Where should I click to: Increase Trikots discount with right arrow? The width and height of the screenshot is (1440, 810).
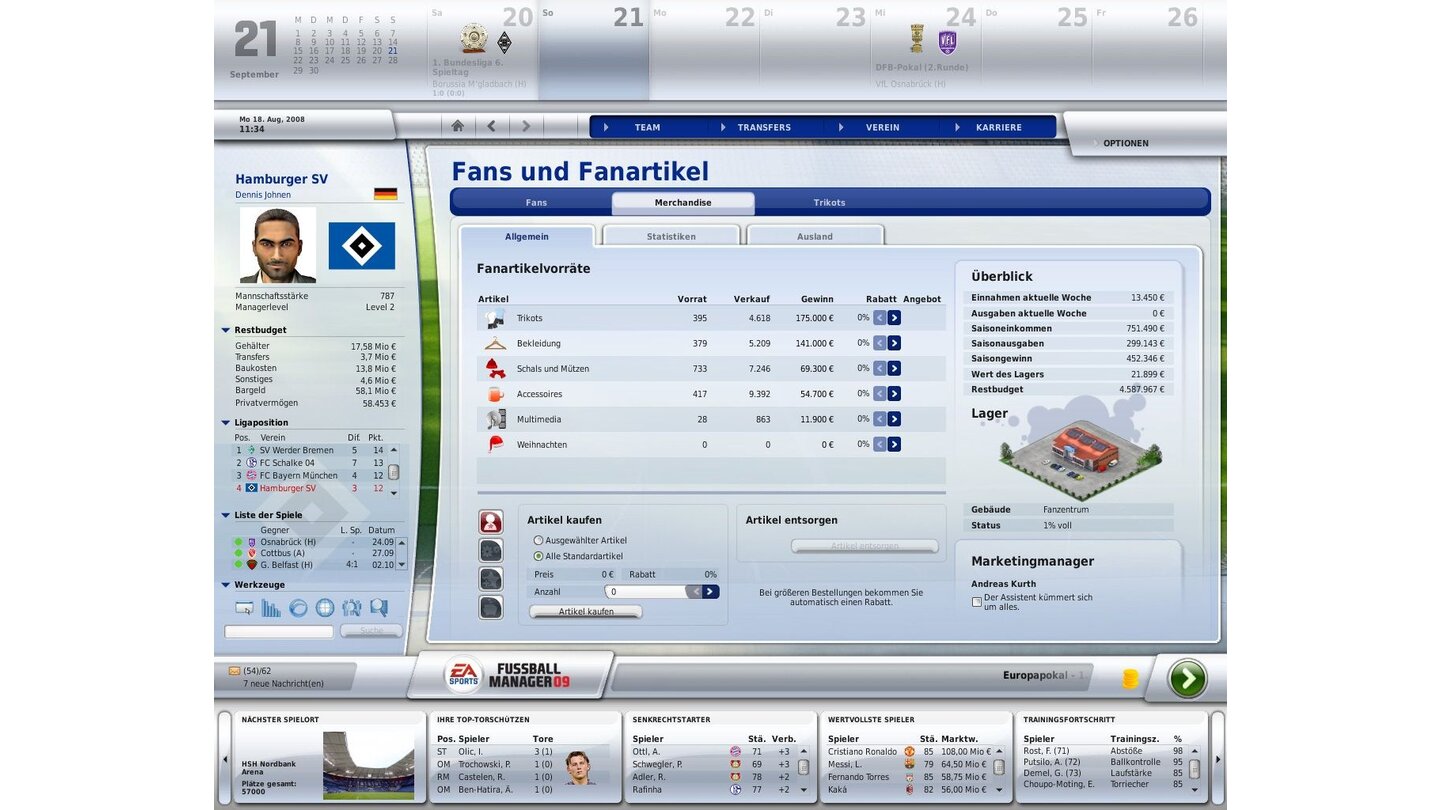pyautogui.click(x=894, y=318)
